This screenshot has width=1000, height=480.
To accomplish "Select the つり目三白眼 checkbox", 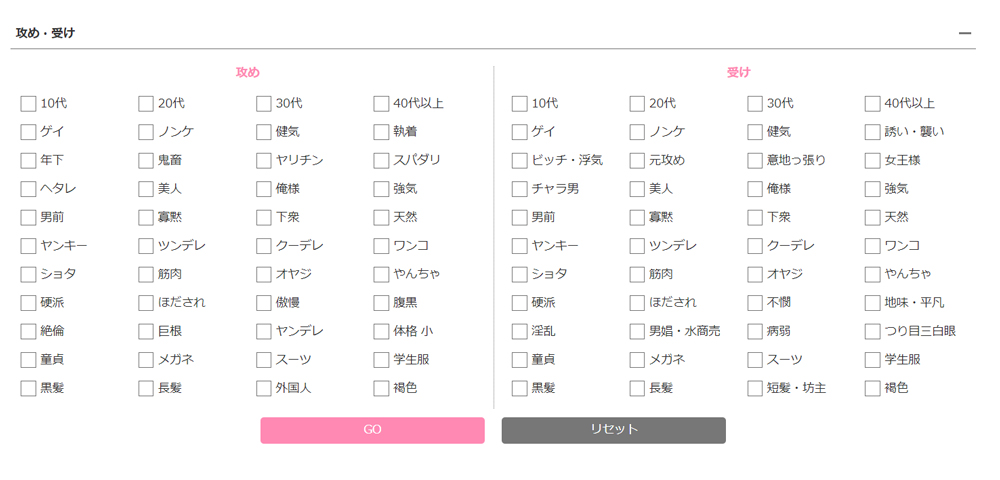I will [873, 331].
